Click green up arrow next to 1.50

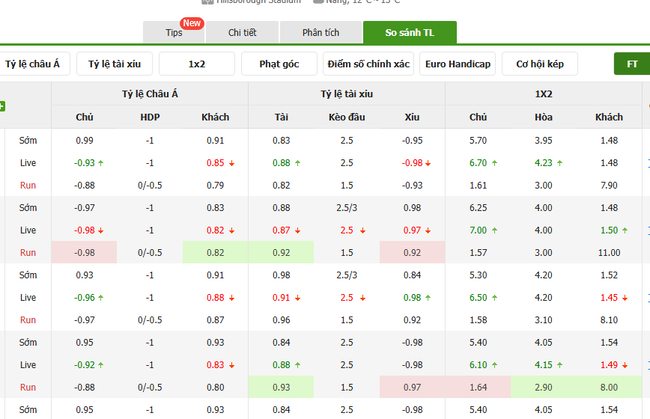[626, 230]
